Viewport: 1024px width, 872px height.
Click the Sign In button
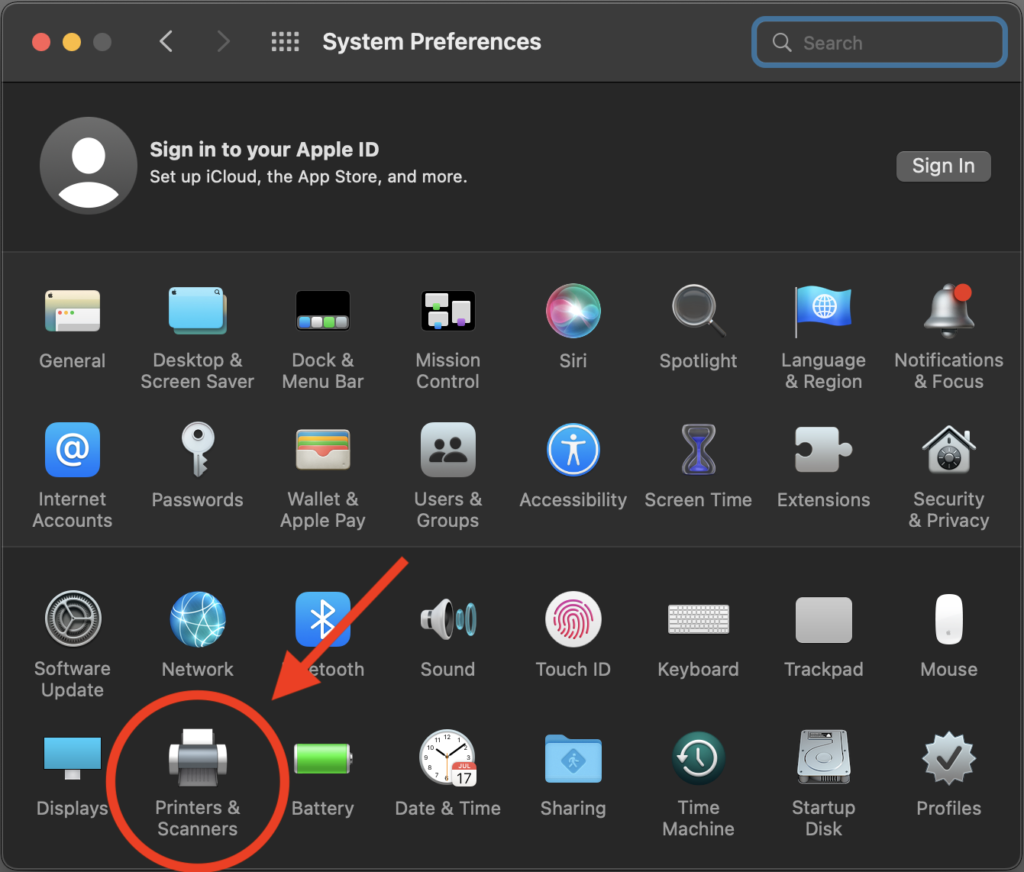[x=943, y=166]
